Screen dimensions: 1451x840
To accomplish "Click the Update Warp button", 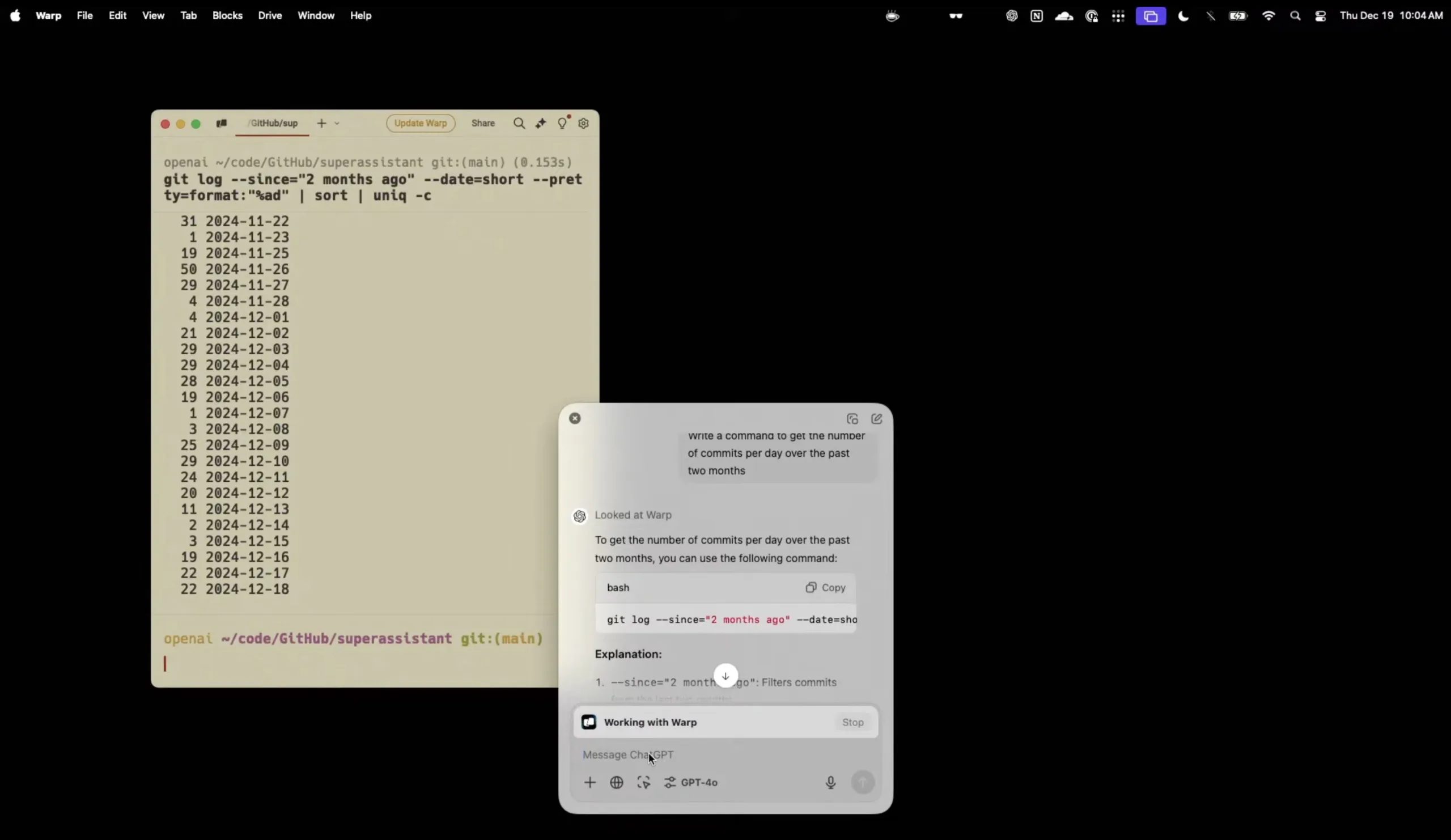I will coord(420,122).
